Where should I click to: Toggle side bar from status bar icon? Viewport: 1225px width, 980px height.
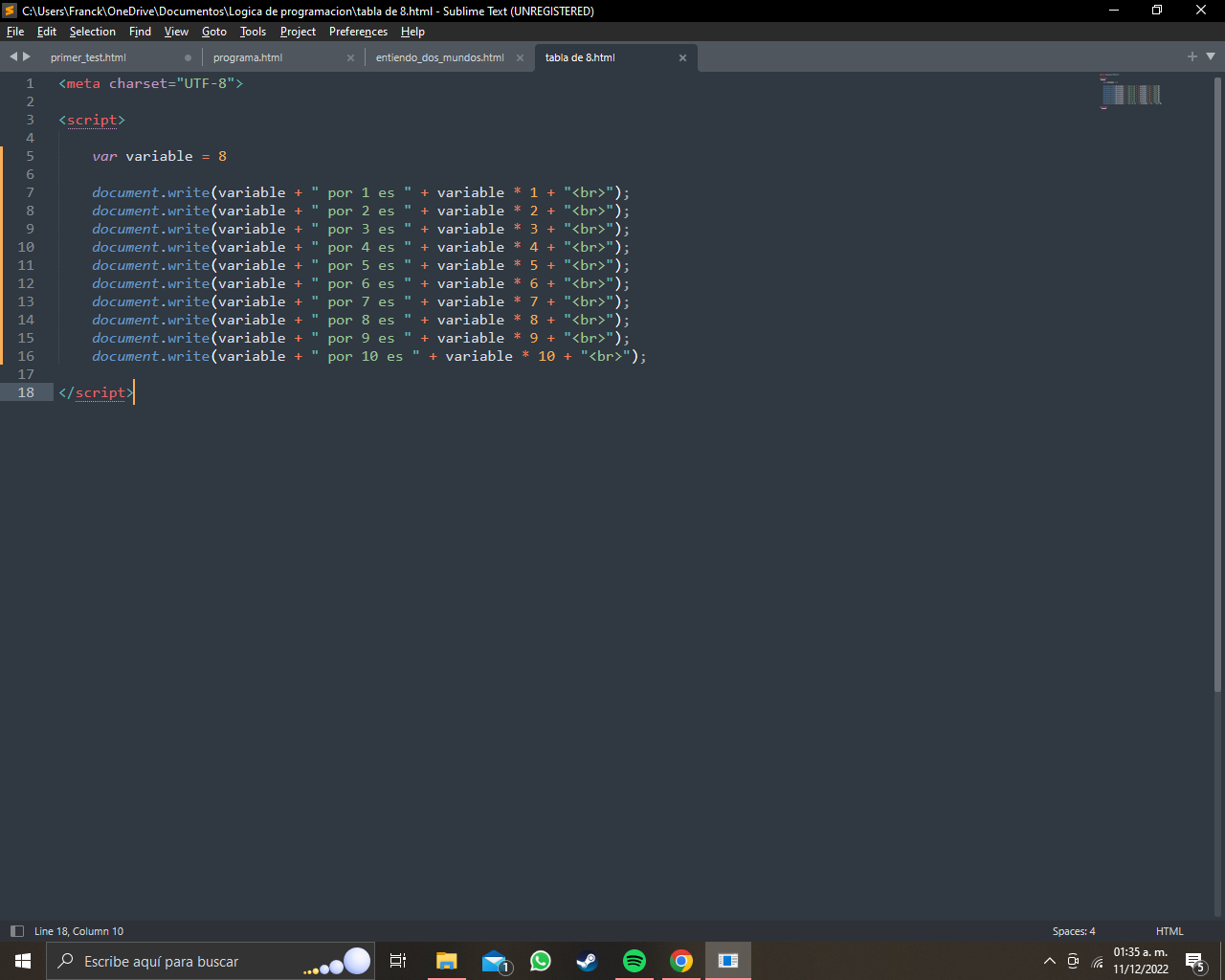tap(16, 931)
